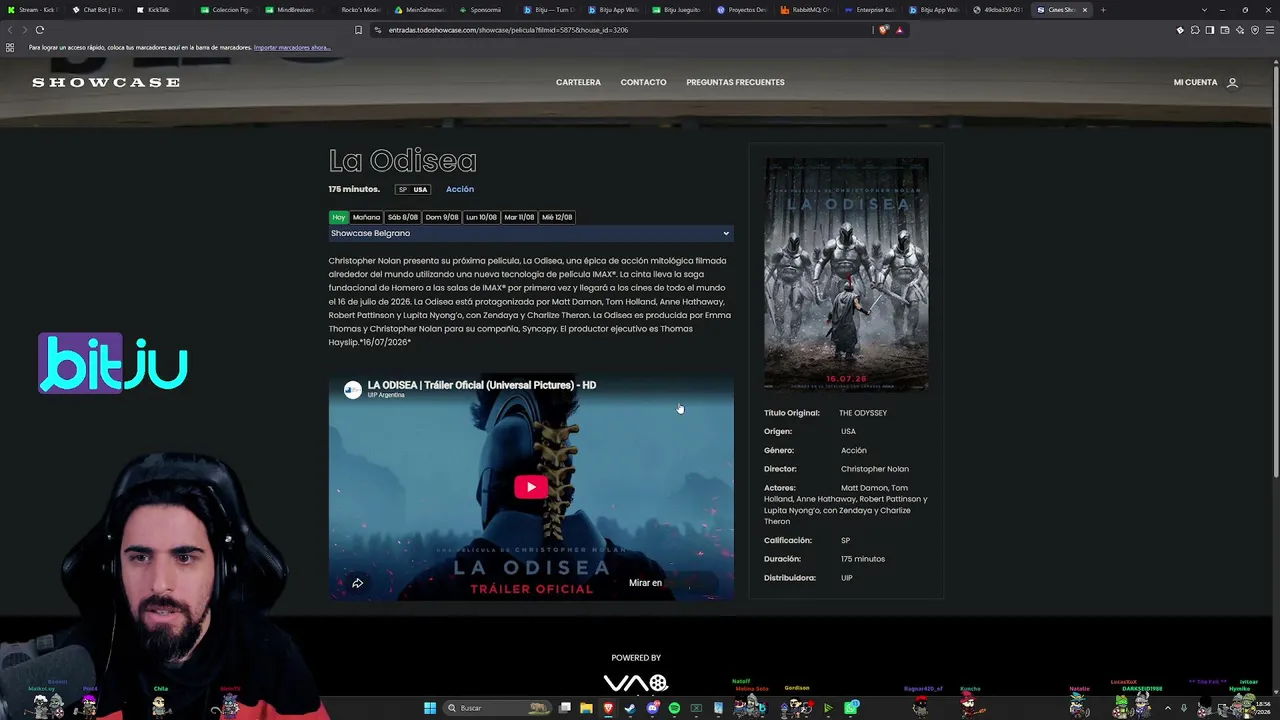Click the director name Christopher Nolan
Screen dimensions: 1280x720
click(875, 469)
